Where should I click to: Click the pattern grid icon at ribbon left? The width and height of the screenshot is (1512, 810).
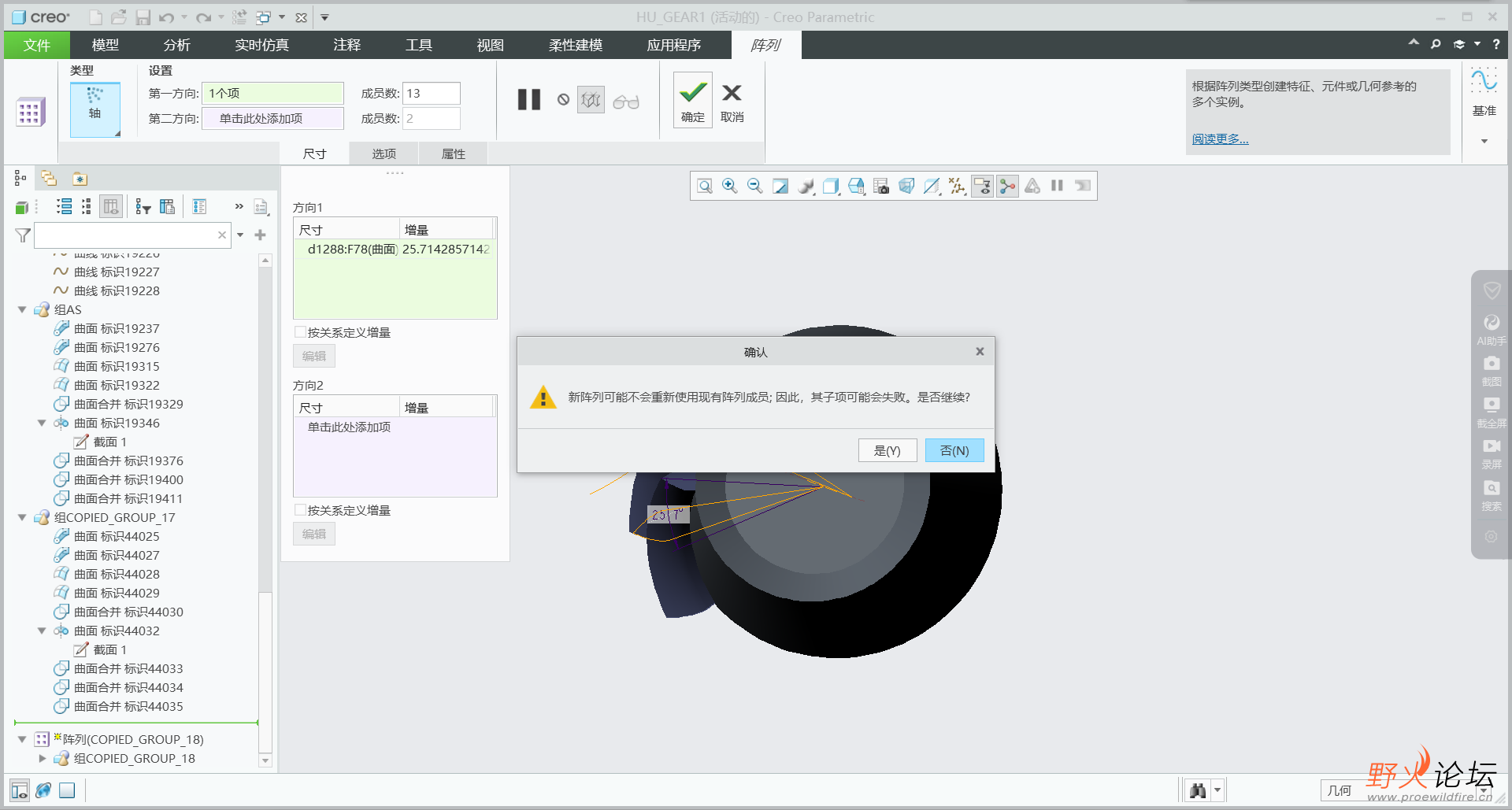[31, 113]
